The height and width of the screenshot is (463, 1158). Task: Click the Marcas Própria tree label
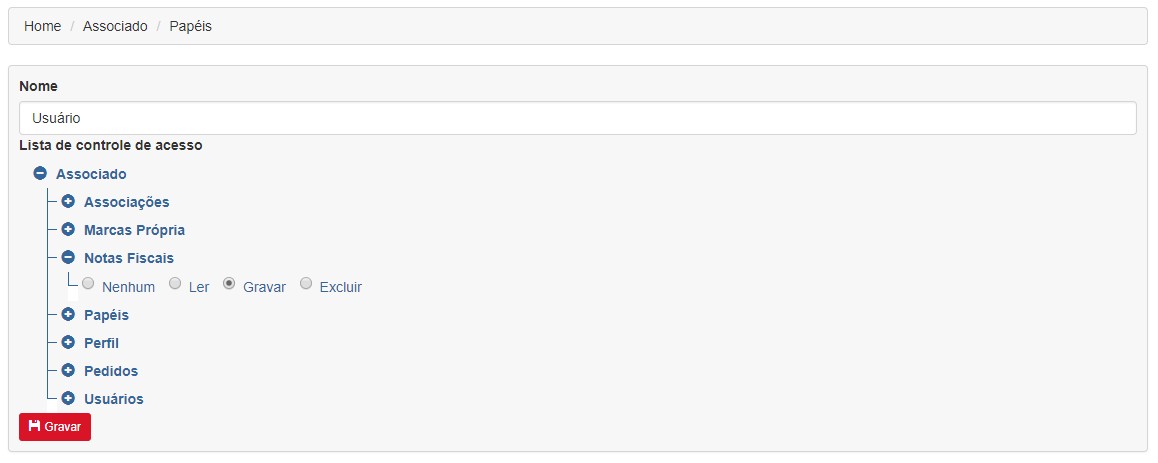click(x=134, y=230)
